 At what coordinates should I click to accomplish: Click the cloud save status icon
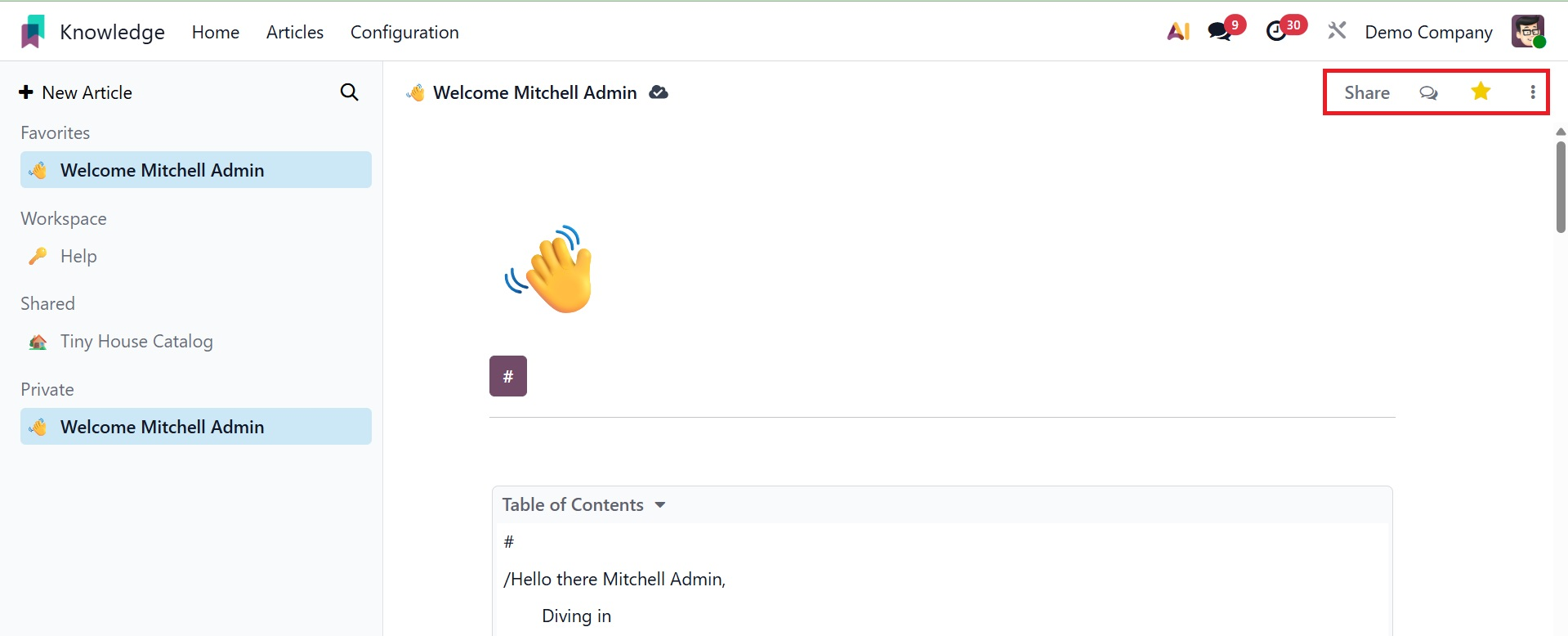(x=659, y=92)
